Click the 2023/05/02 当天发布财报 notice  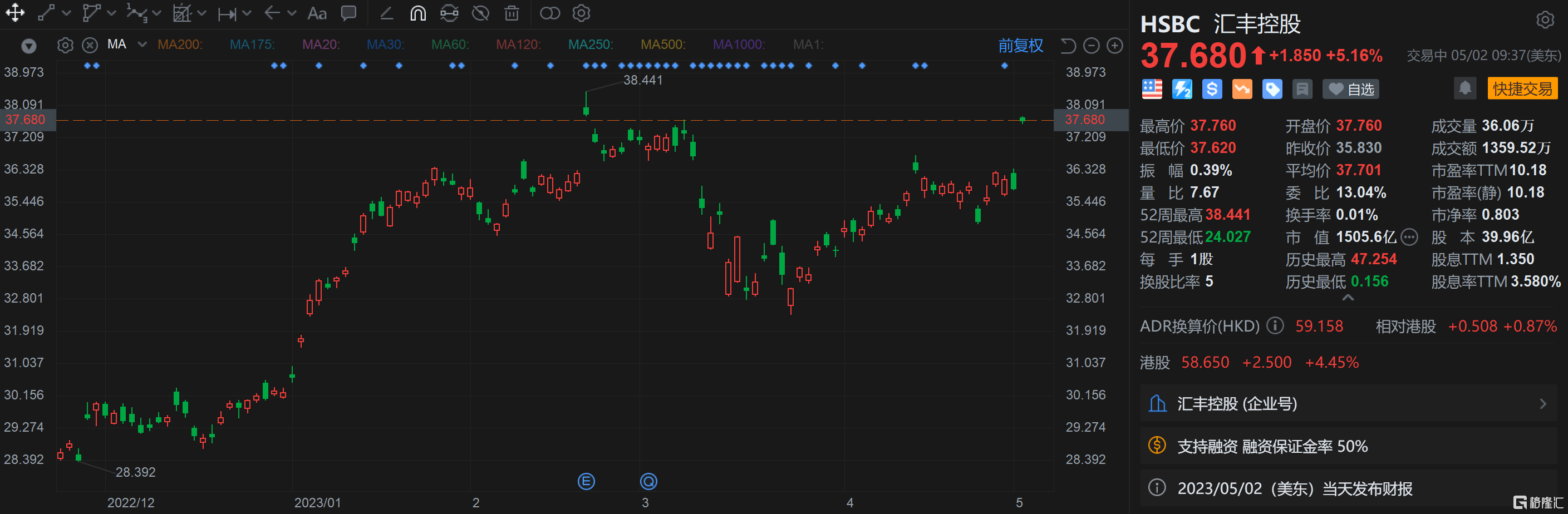coord(1348,488)
